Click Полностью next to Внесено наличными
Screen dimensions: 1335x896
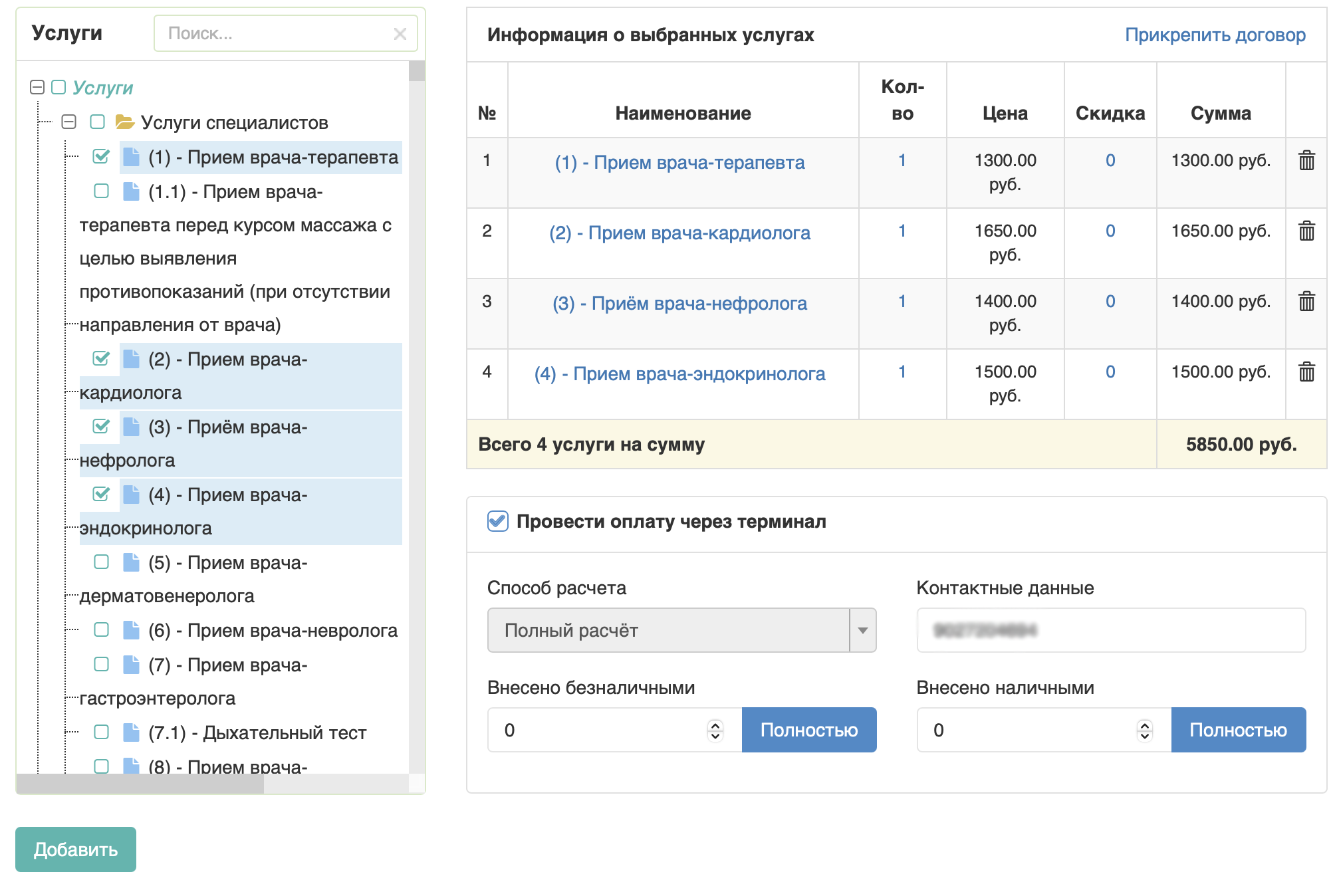pyautogui.click(x=1238, y=729)
